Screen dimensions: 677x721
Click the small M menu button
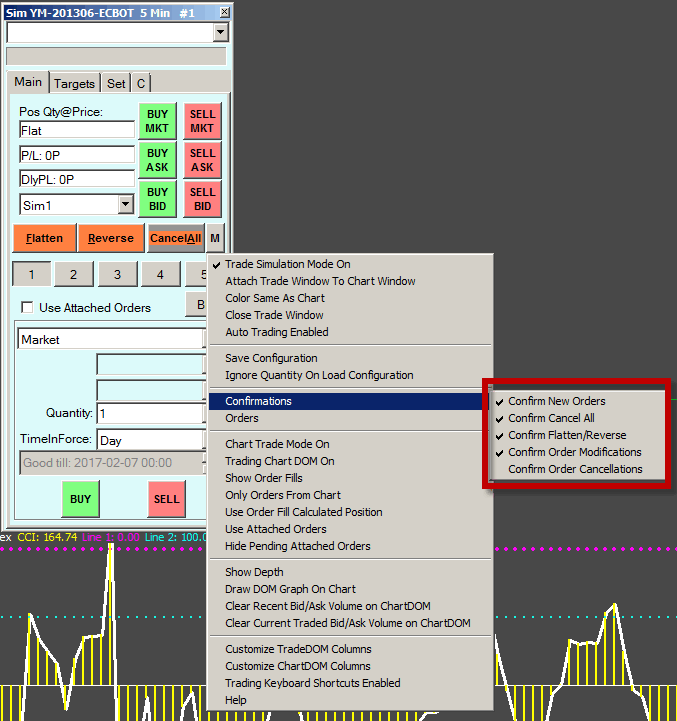pos(216,239)
